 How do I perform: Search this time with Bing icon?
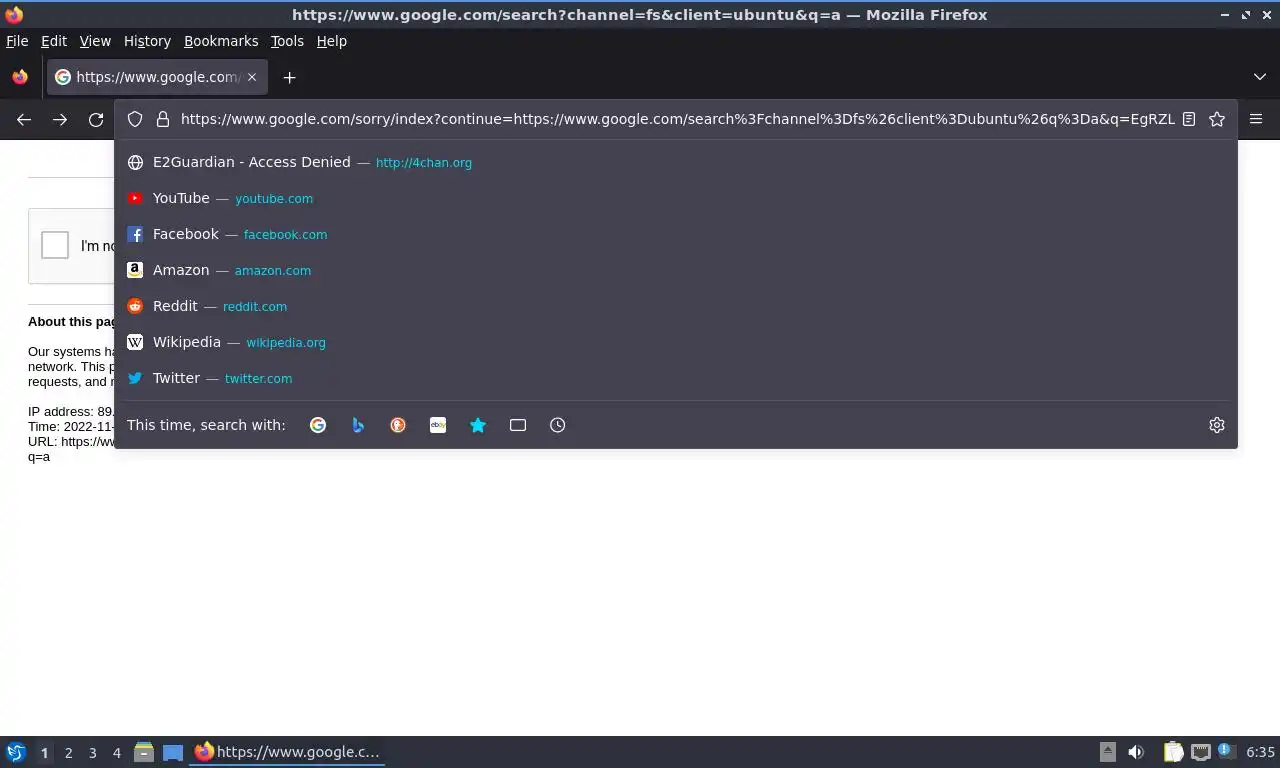[358, 425]
